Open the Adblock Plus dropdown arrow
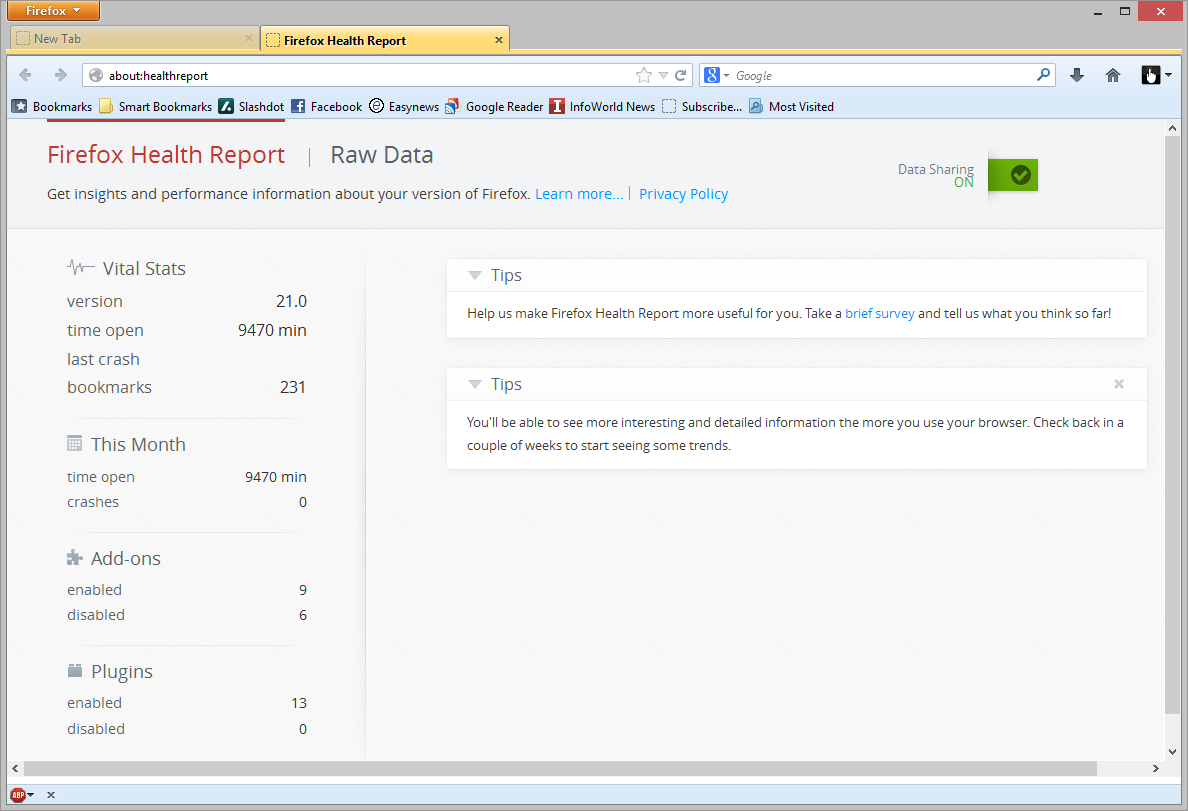Viewport: 1188px width, 811px height. [30, 794]
